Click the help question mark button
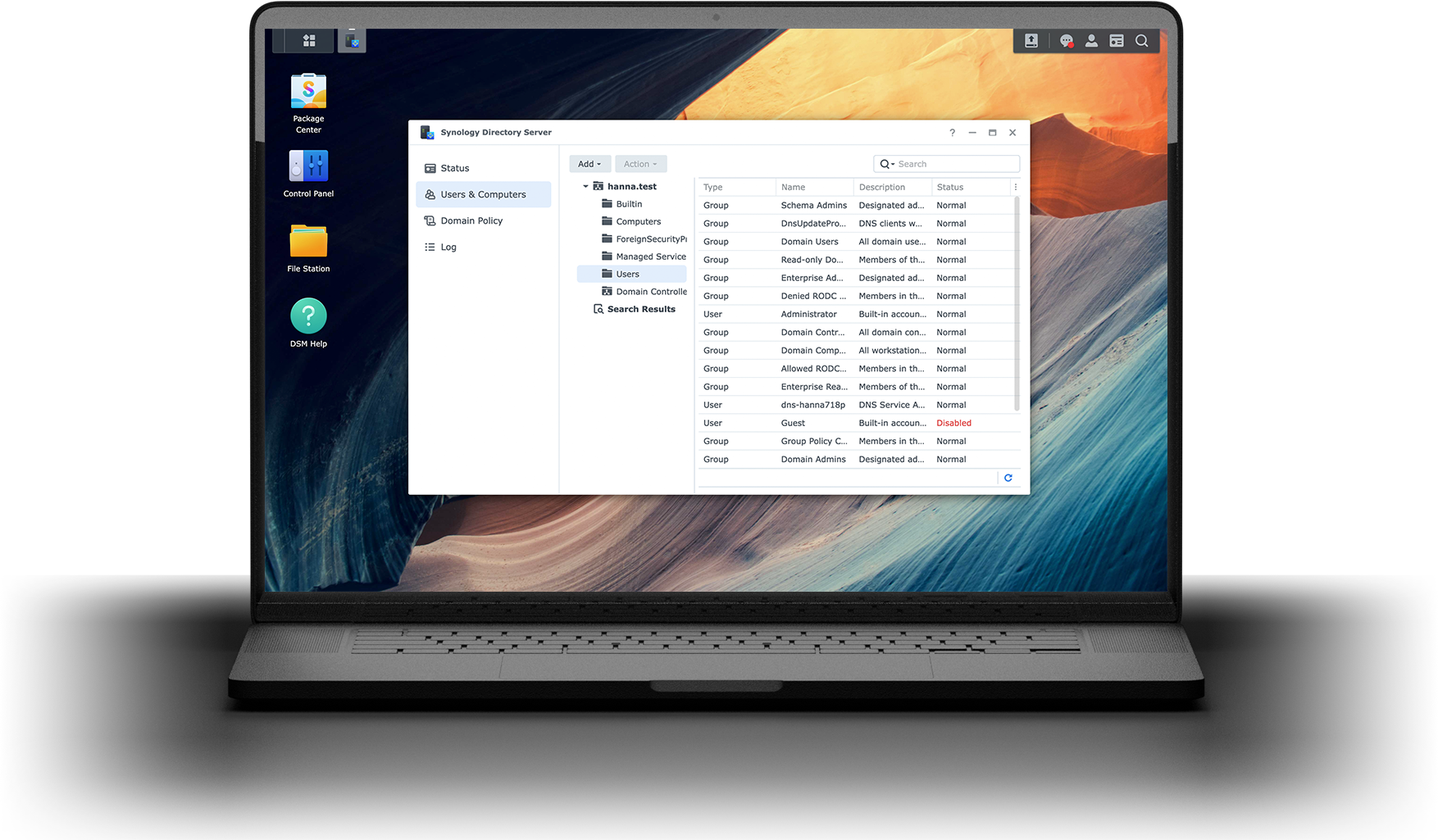The height and width of the screenshot is (840, 1438). pos(952,132)
